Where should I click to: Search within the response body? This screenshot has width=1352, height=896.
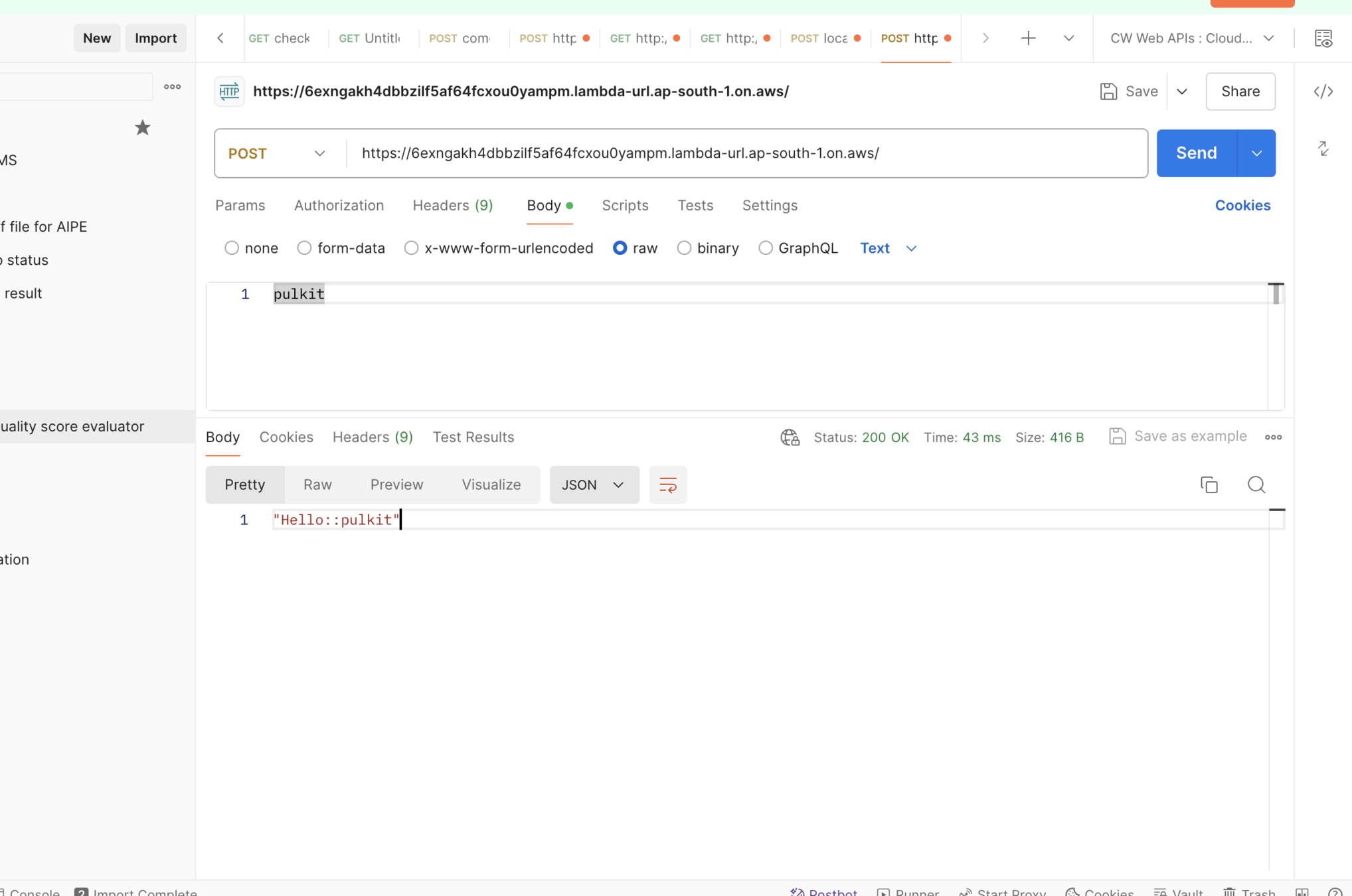(x=1256, y=485)
